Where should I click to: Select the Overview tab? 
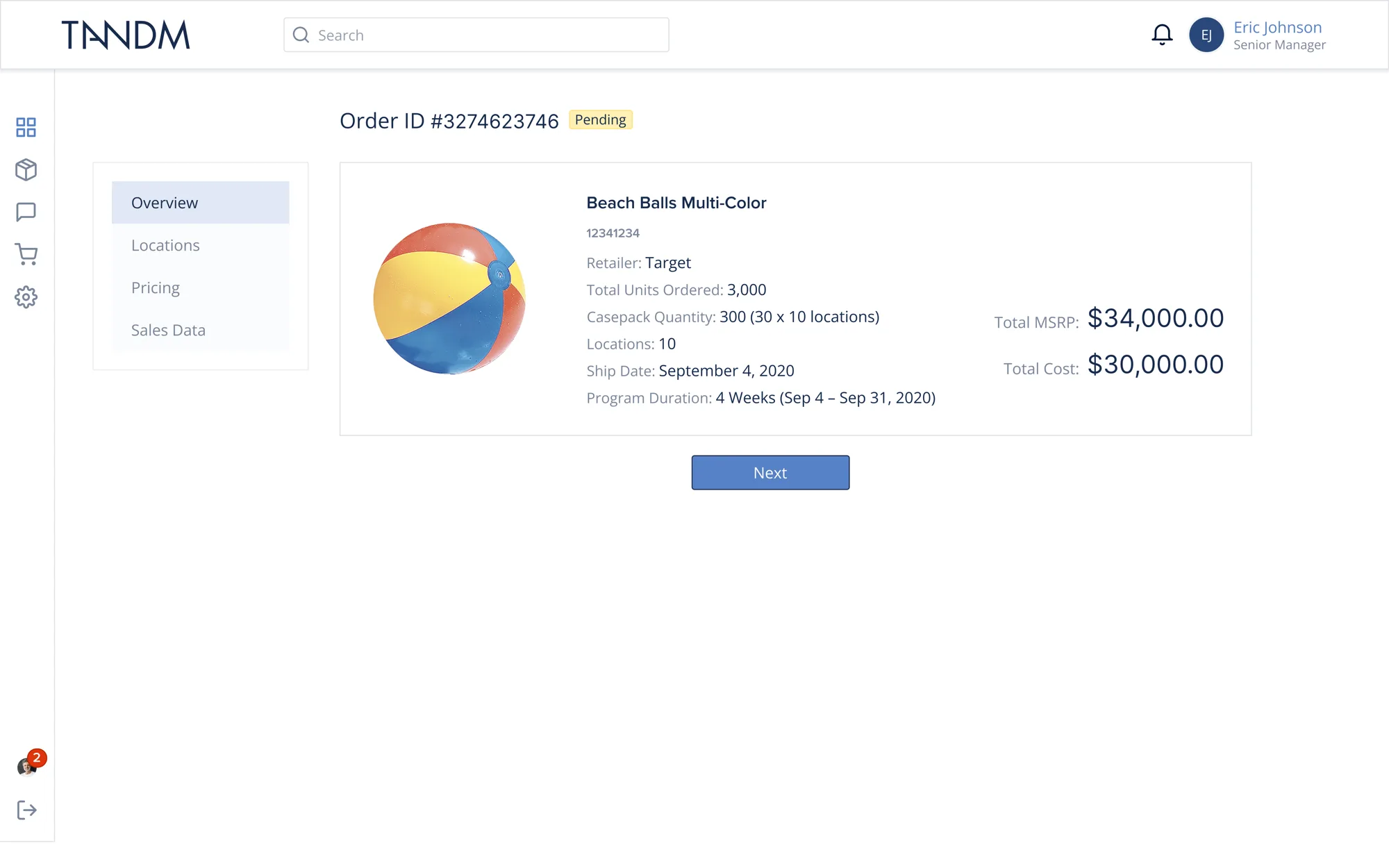click(200, 203)
